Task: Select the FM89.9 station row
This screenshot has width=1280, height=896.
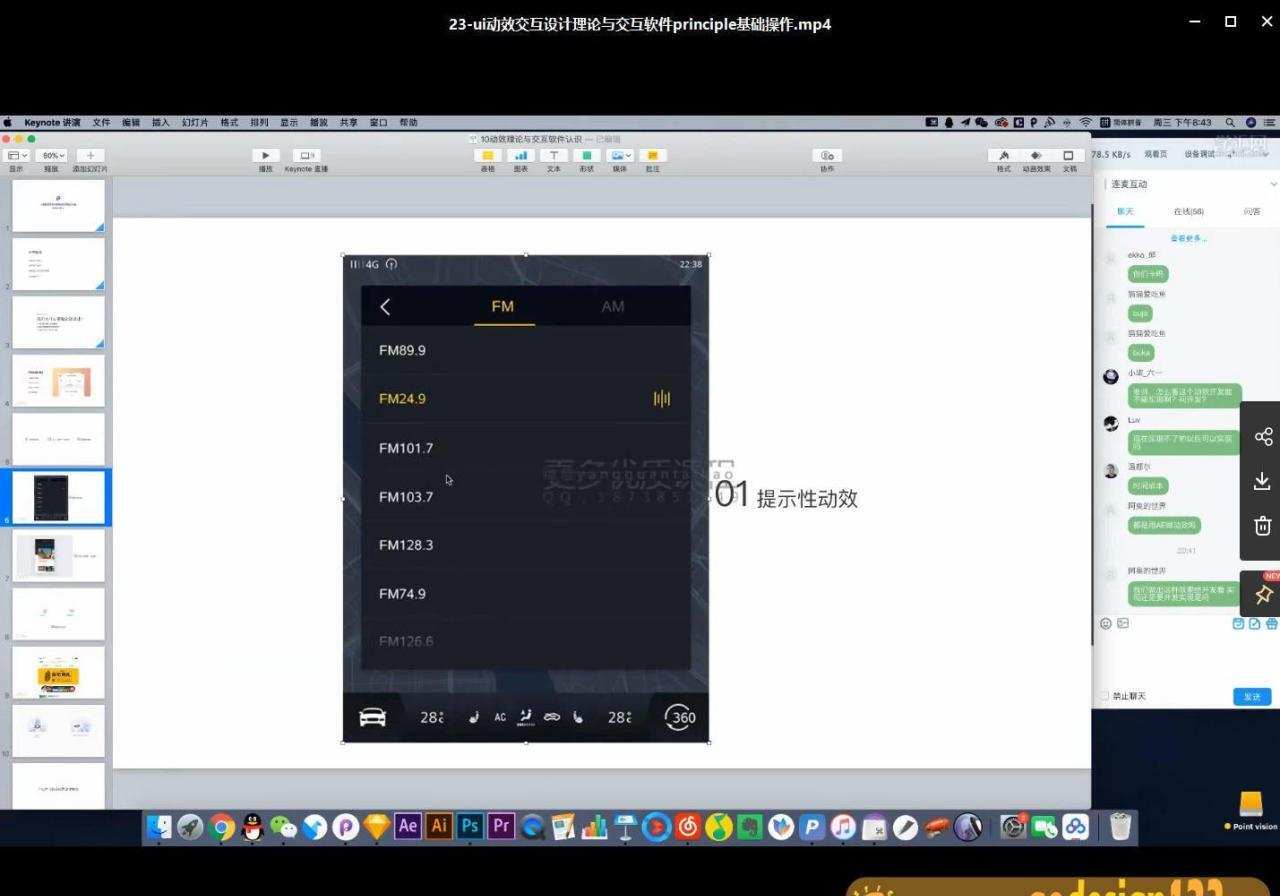Action: click(x=526, y=350)
